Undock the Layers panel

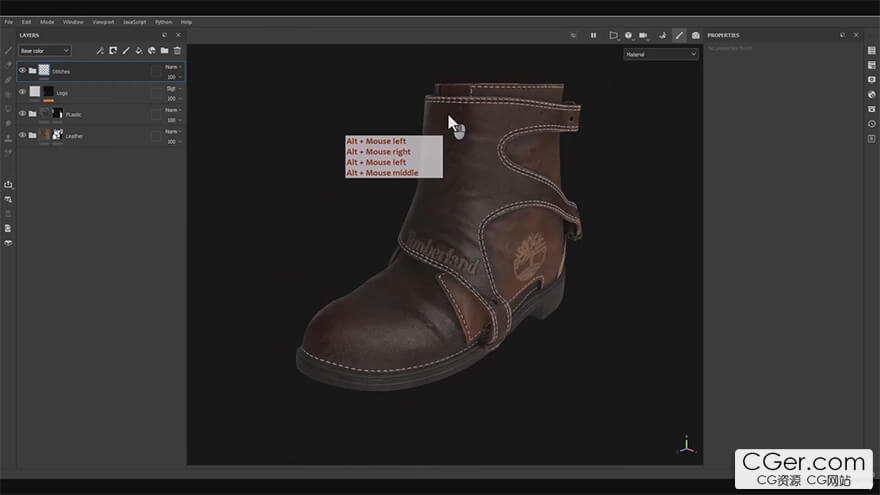click(164, 35)
